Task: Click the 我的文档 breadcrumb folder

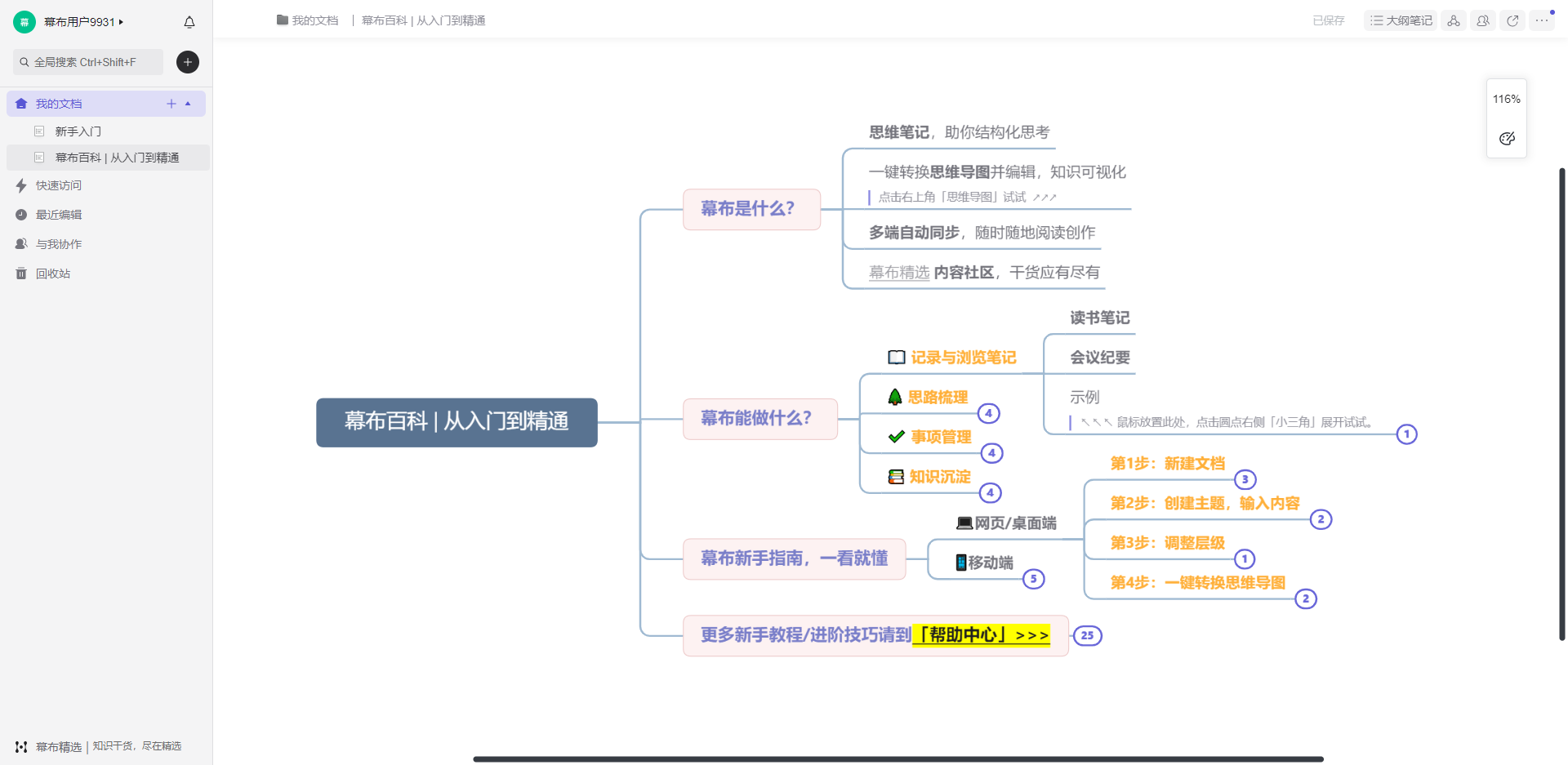Action: click(x=308, y=20)
